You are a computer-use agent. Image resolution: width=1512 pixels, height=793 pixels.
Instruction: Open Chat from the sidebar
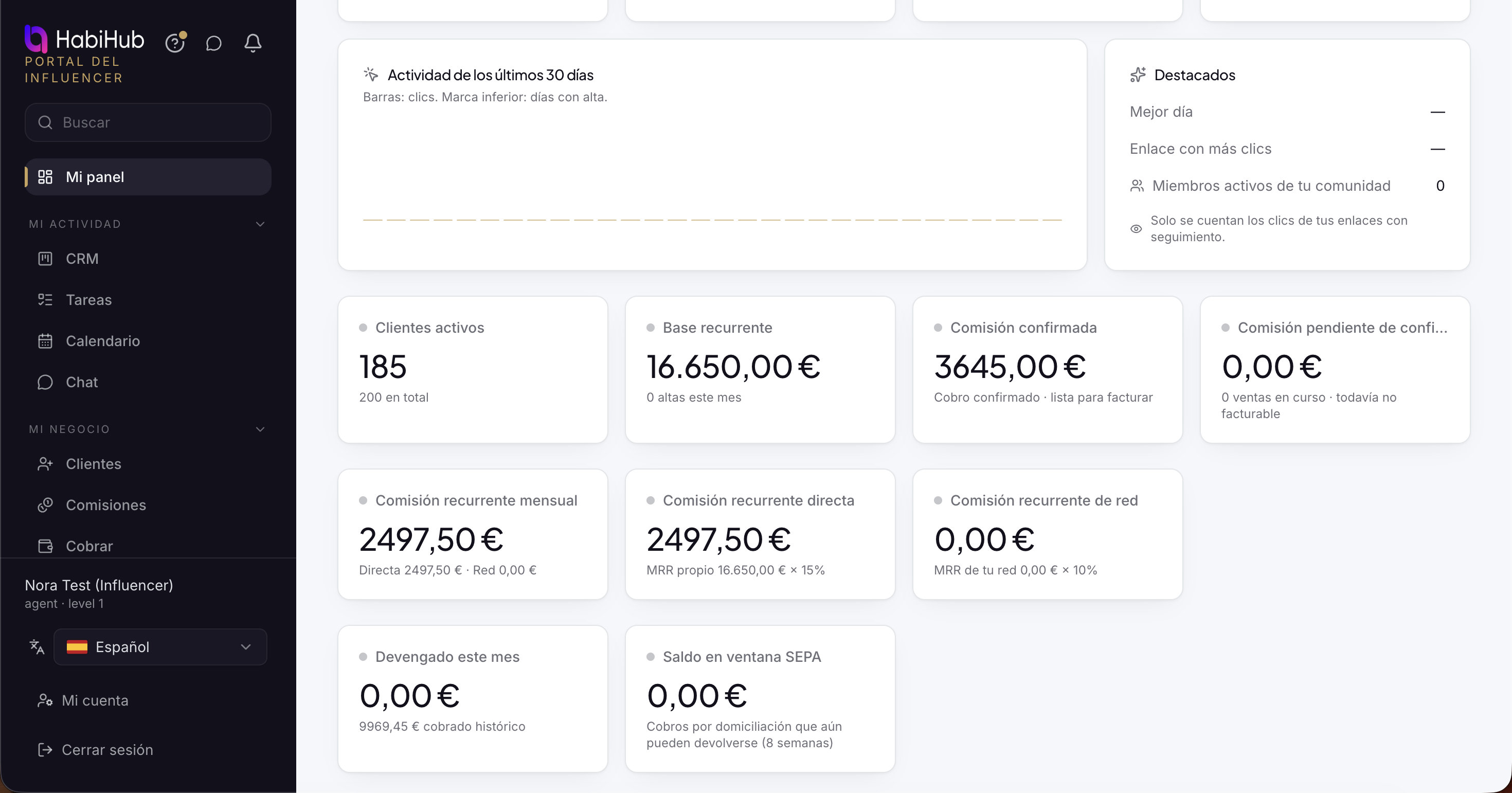[x=148, y=382]
